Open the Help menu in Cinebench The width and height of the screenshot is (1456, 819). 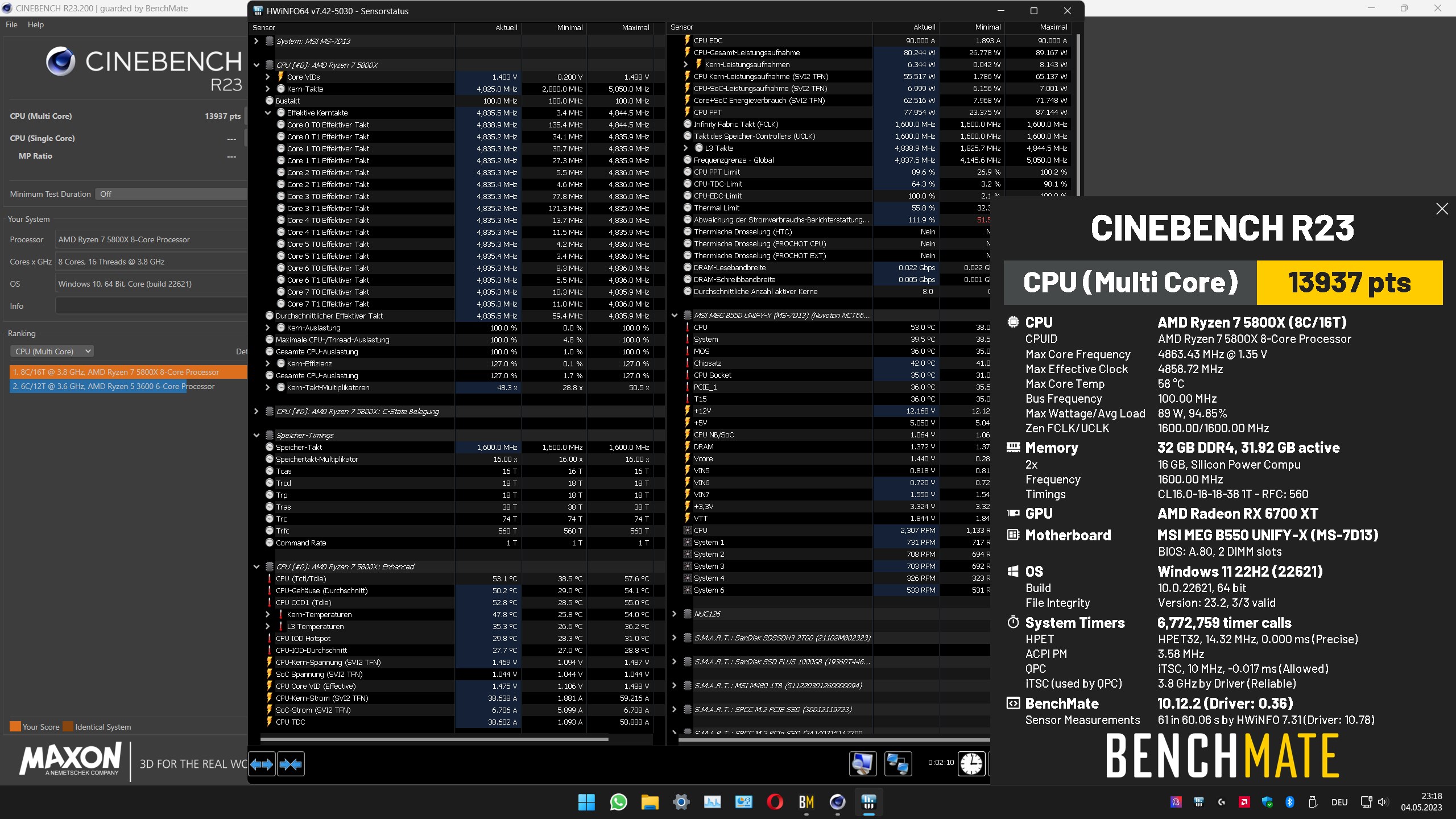(36, 24)
